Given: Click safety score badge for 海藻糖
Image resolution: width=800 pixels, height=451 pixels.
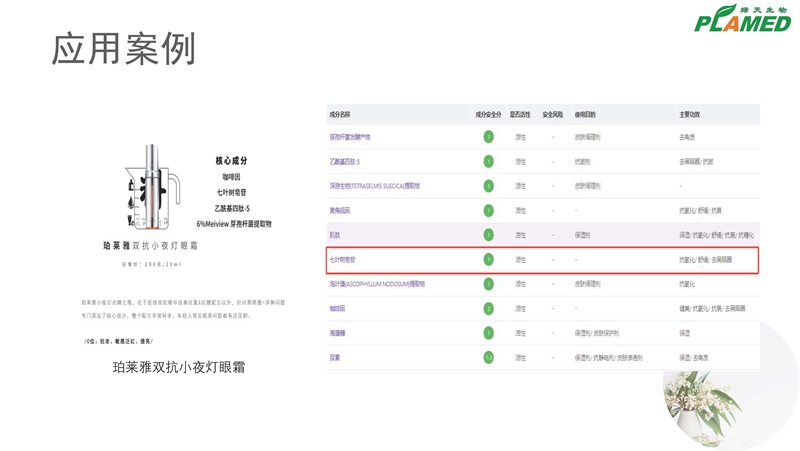Looking at the screenshot, I should pos(488,333).
